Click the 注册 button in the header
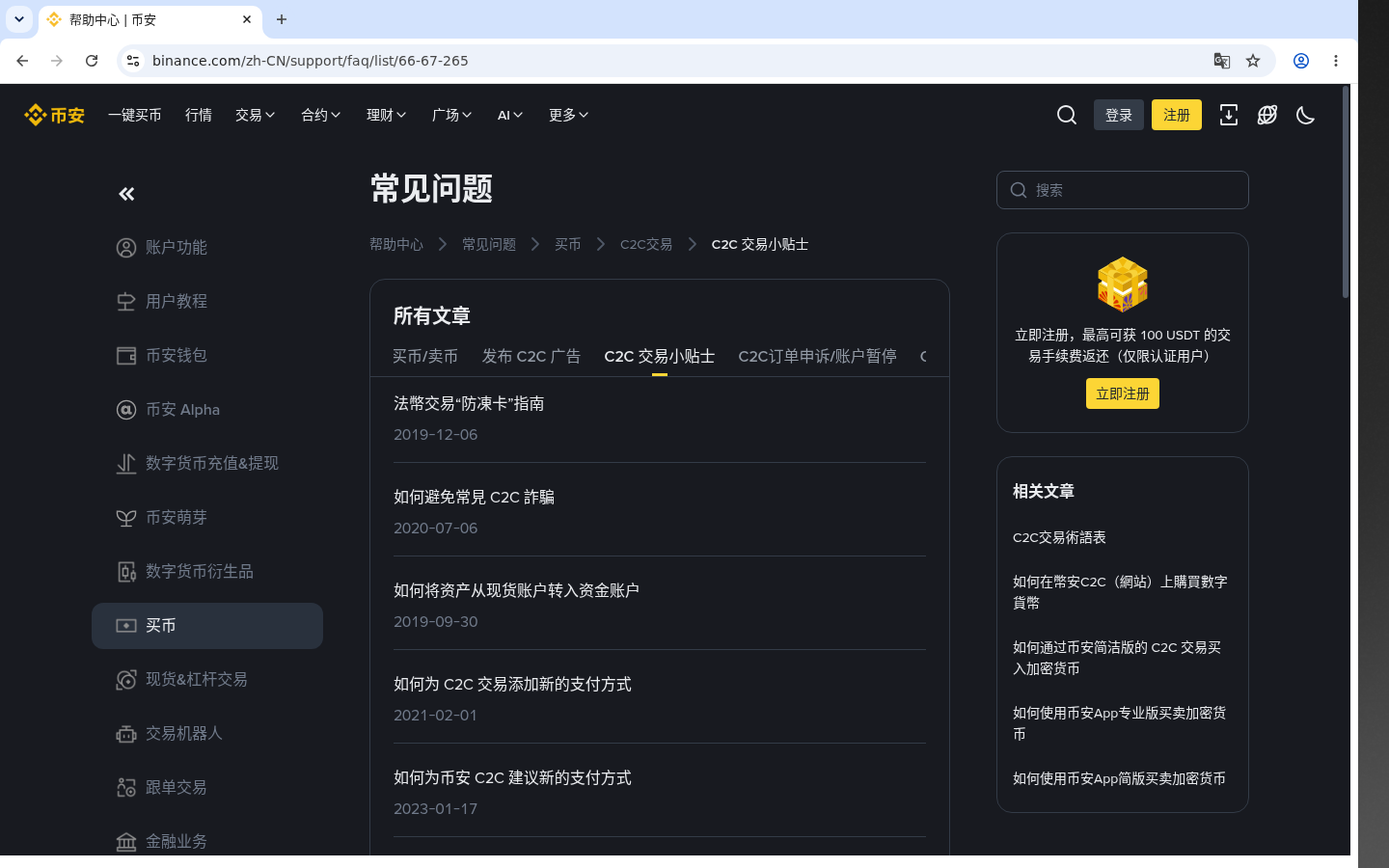The image size is (1389, 868). pos(1177,115)
